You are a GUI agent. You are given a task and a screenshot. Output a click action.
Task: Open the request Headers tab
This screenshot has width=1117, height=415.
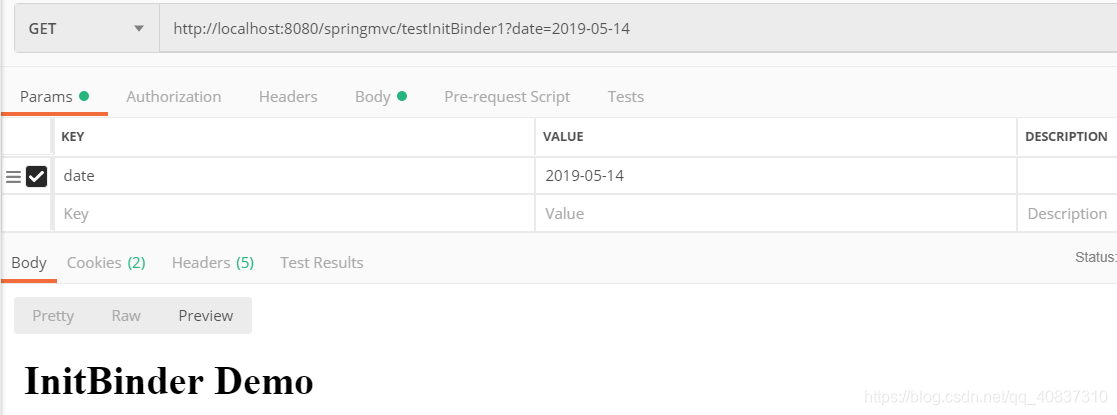[288, 97]
